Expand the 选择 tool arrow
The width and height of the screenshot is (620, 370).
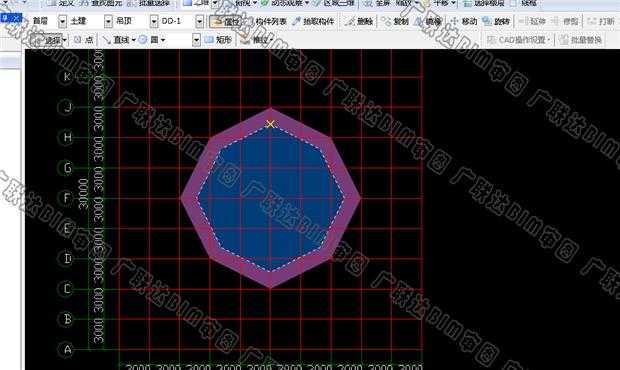pyautogui.click(x=65, y=40)
